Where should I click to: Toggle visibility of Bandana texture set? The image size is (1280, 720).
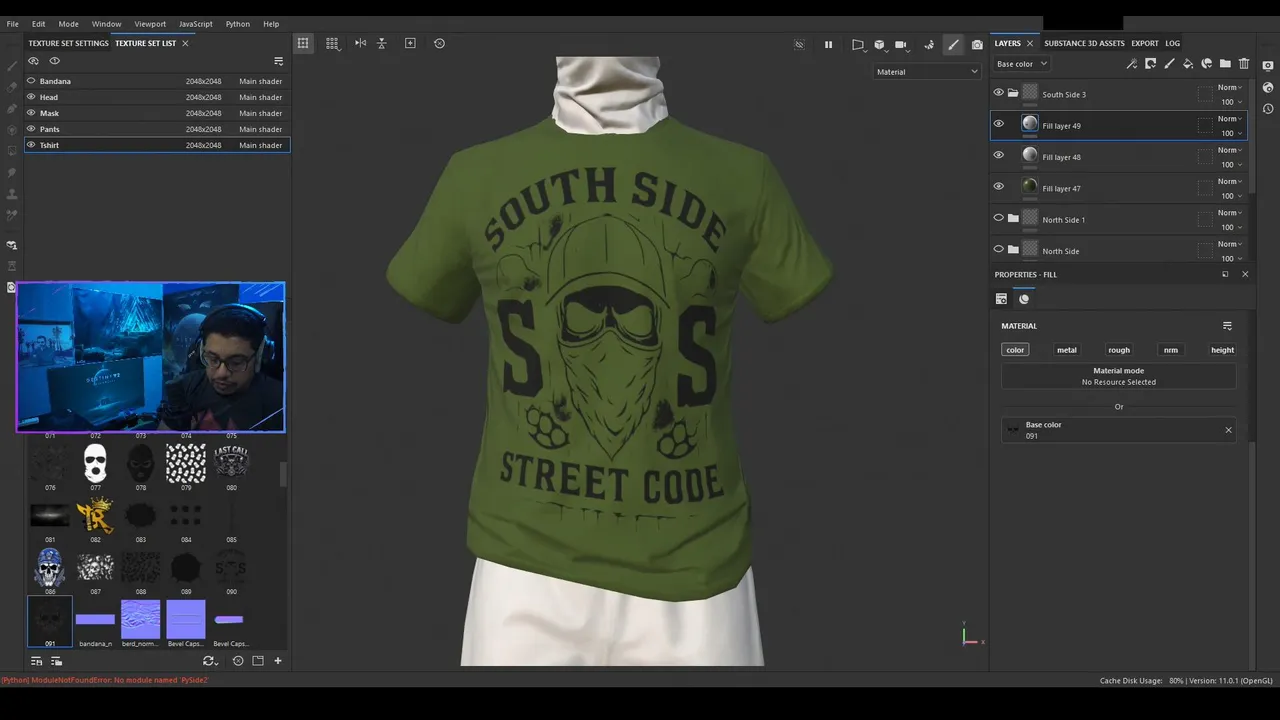[x=31, y=81]
